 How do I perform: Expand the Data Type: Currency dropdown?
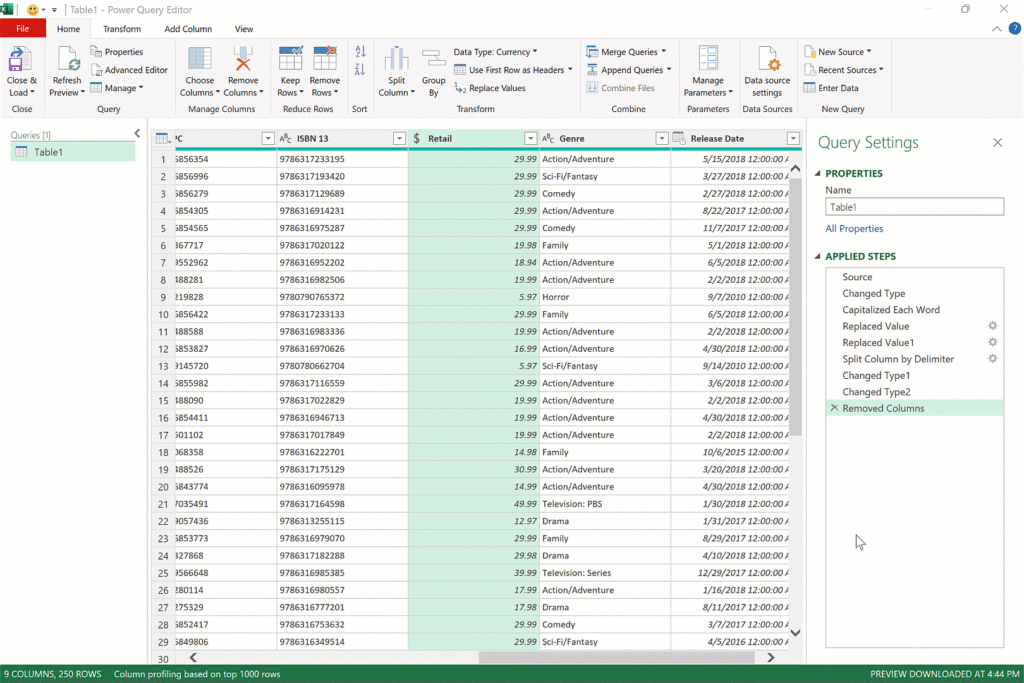[x=495, y=52]
